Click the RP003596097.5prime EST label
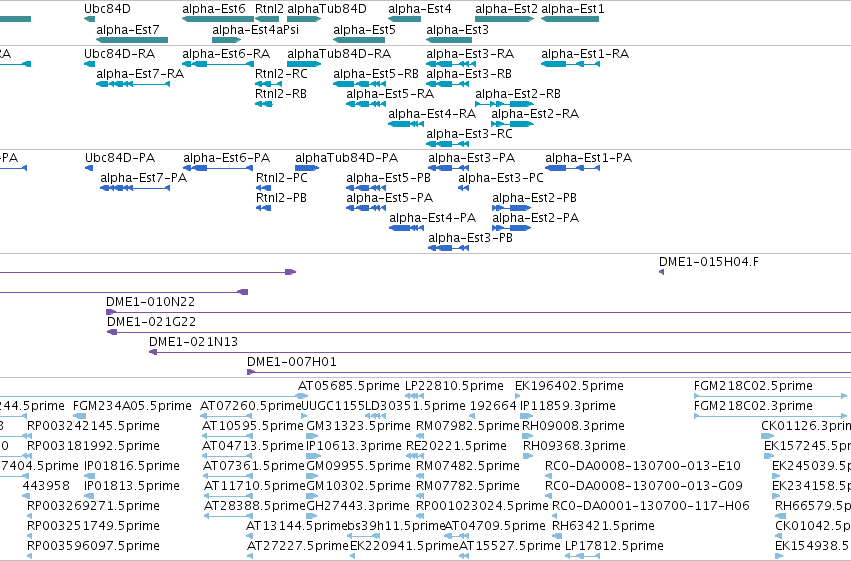Viewport: 851px width, 561px height. coord(93,546)
